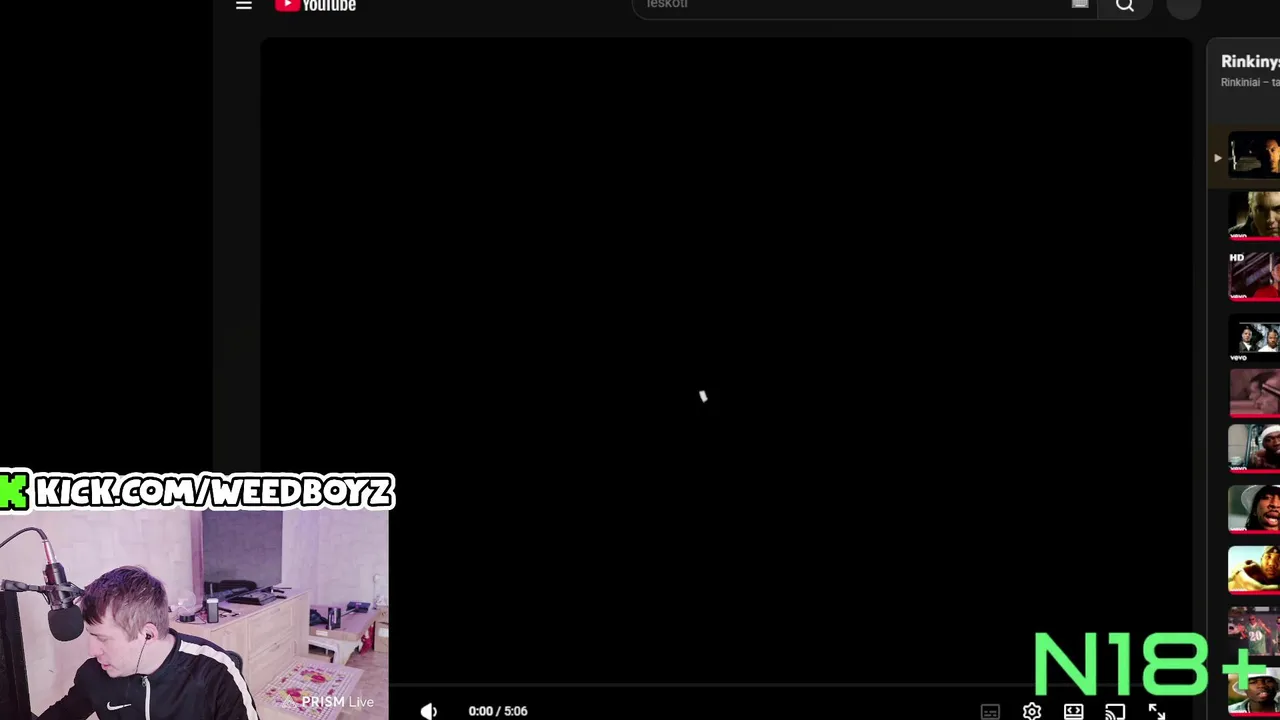The image size is (1280, 720).
Task: Open the Rinkinys playlist title
Action: coord(1250,62)
